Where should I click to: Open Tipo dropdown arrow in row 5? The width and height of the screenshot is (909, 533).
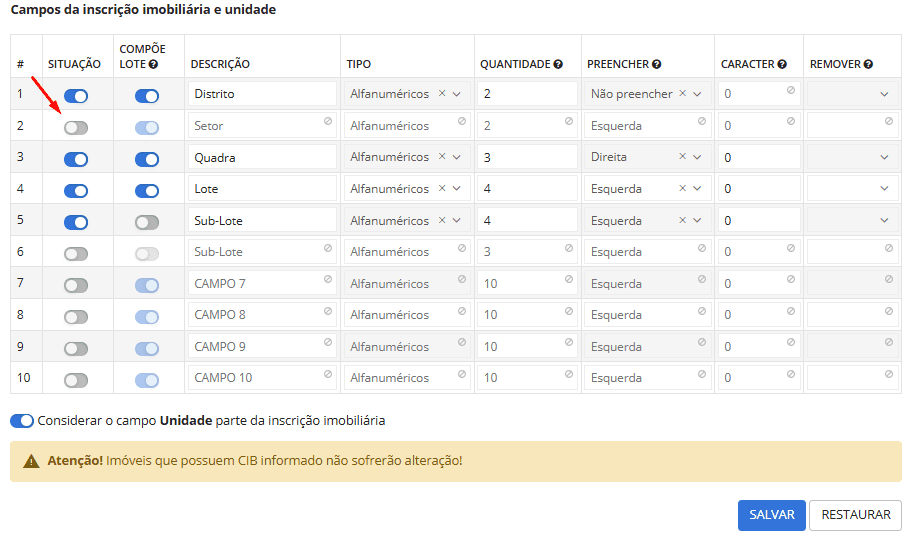click(457, 220)
